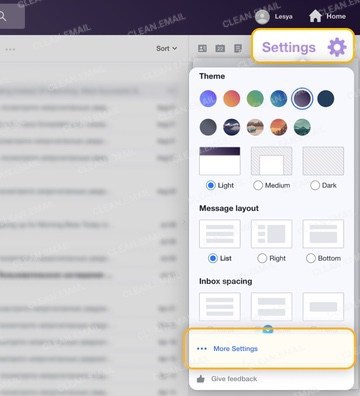Click the medium inbox spacing thumbnail
Screen dimensions: 360x396
pos(272,307)
